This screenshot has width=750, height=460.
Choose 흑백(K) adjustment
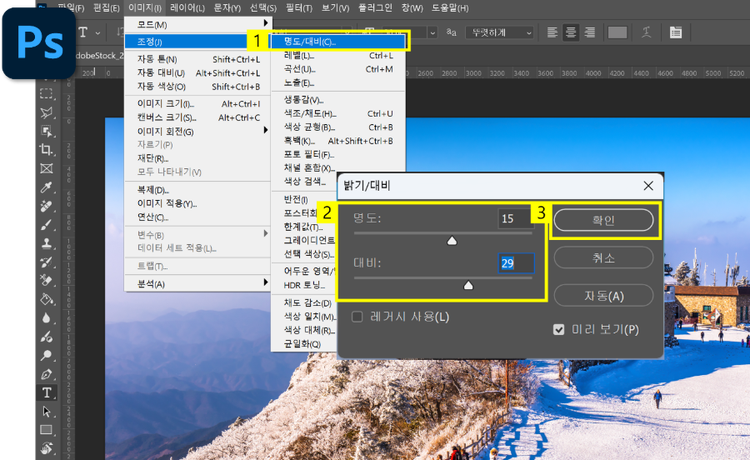coord(338,141)
